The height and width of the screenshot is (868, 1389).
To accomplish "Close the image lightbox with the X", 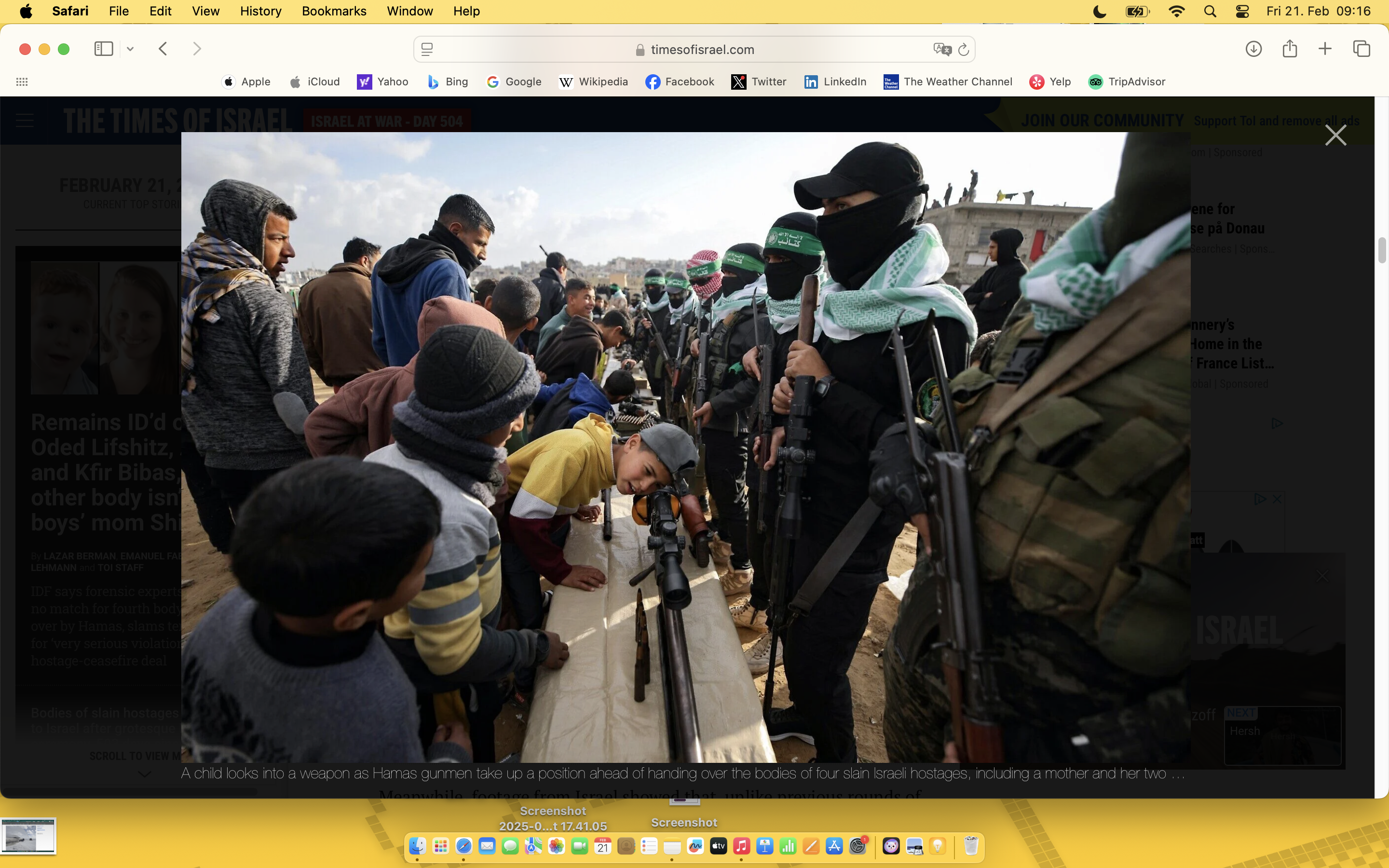I will 1335,136.
